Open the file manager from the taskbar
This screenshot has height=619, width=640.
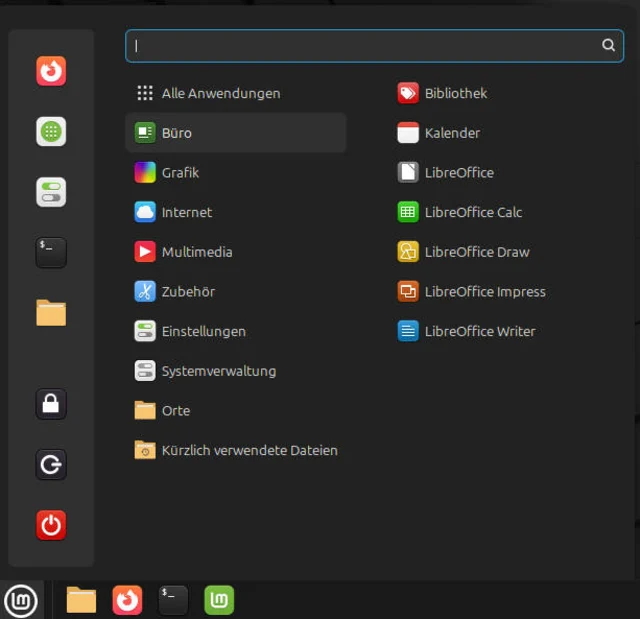pyautogui.click(x=81, y=600)
